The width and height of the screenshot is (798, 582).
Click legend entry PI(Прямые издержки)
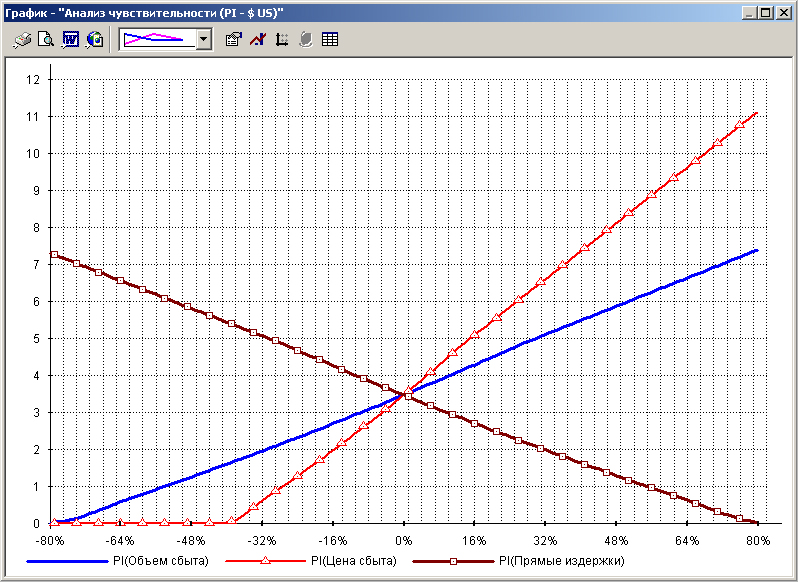(x=561, y=561)
